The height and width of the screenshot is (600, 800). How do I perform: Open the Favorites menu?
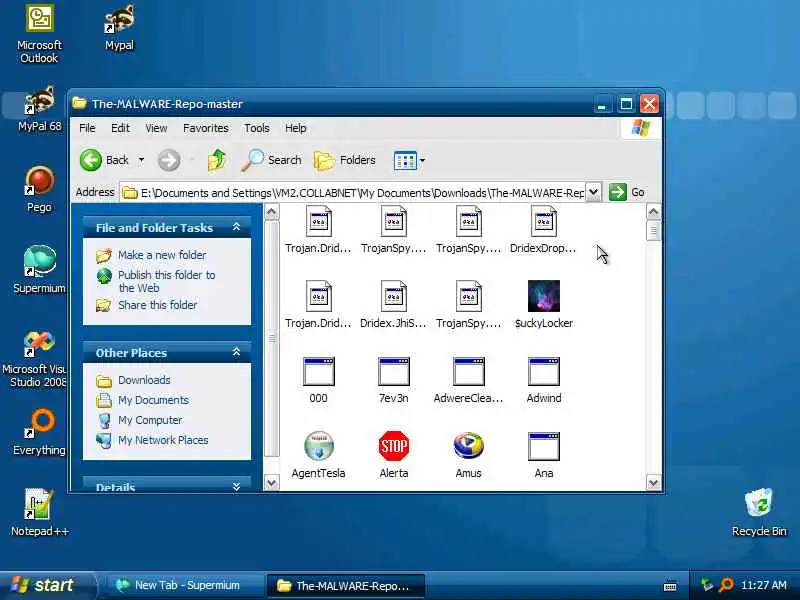pyautogui.click(x=206, y=128)
